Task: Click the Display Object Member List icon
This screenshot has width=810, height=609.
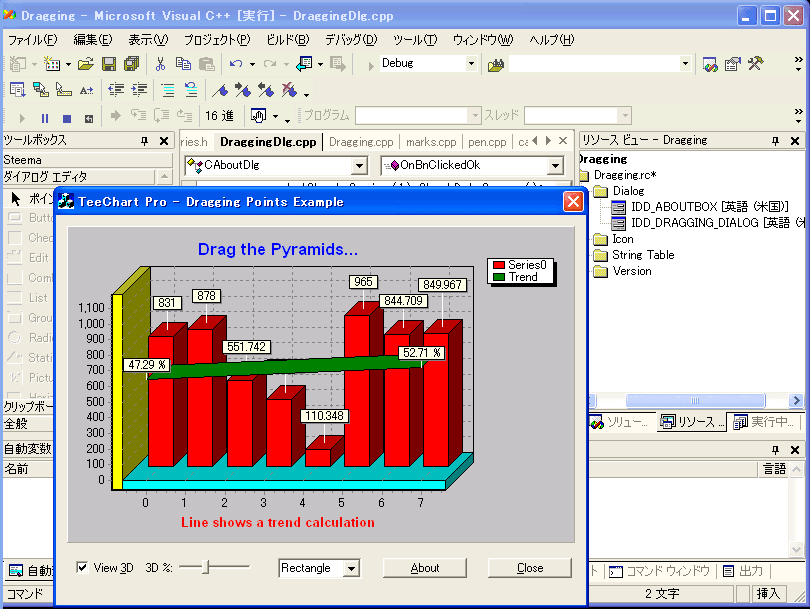Action: point(18,90)
